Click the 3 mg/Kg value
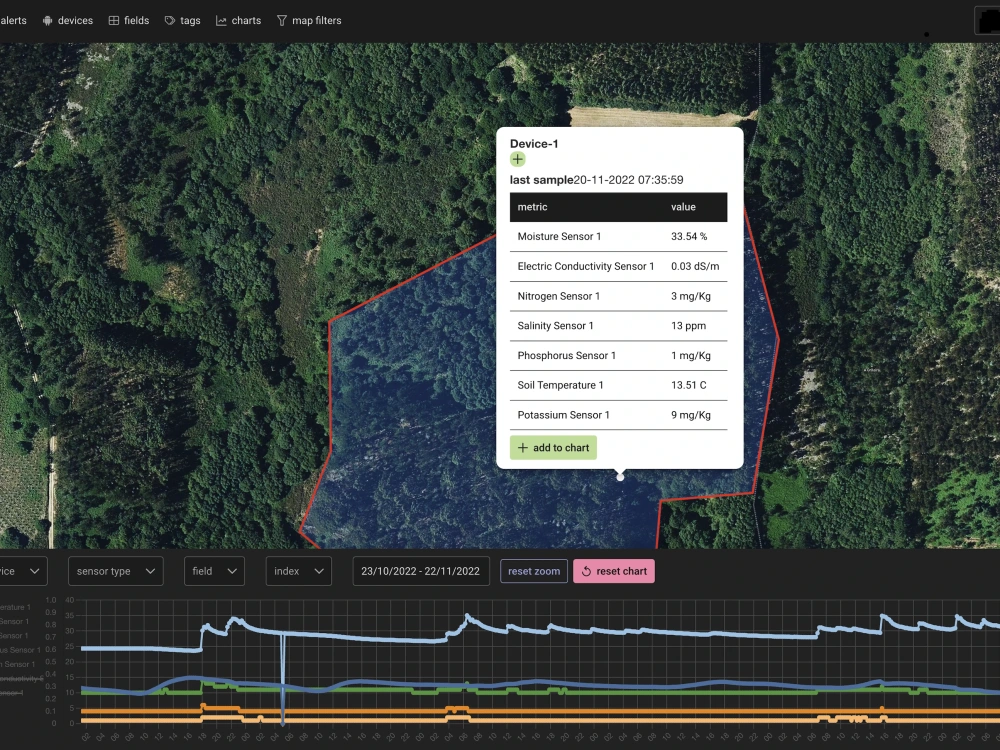1000x750 pixels. 691,296
